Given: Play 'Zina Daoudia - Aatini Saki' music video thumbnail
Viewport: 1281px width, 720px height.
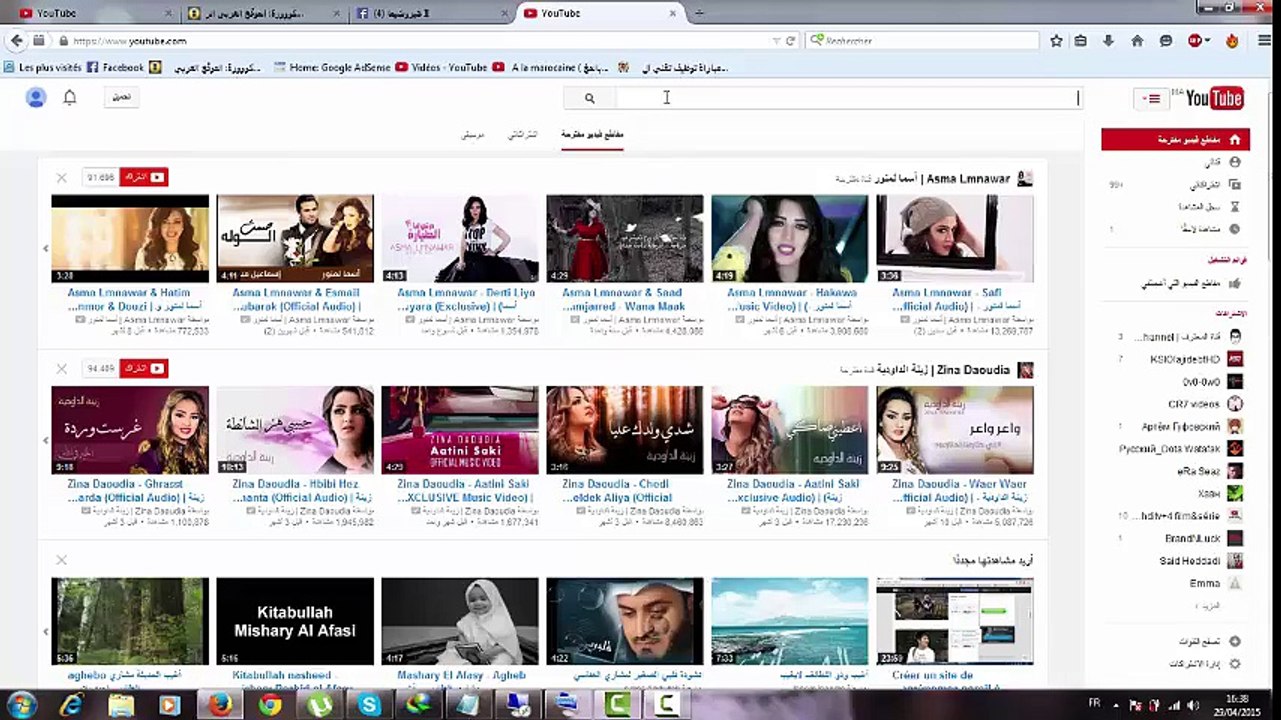Looking at the screenshot, I should [x=460, y=430].
